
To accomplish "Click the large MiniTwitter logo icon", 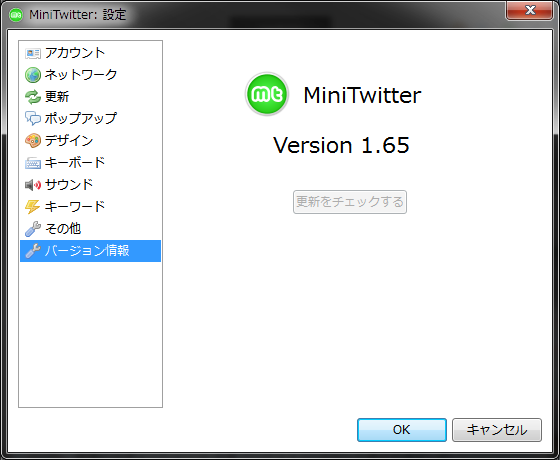I will [267, 94].
